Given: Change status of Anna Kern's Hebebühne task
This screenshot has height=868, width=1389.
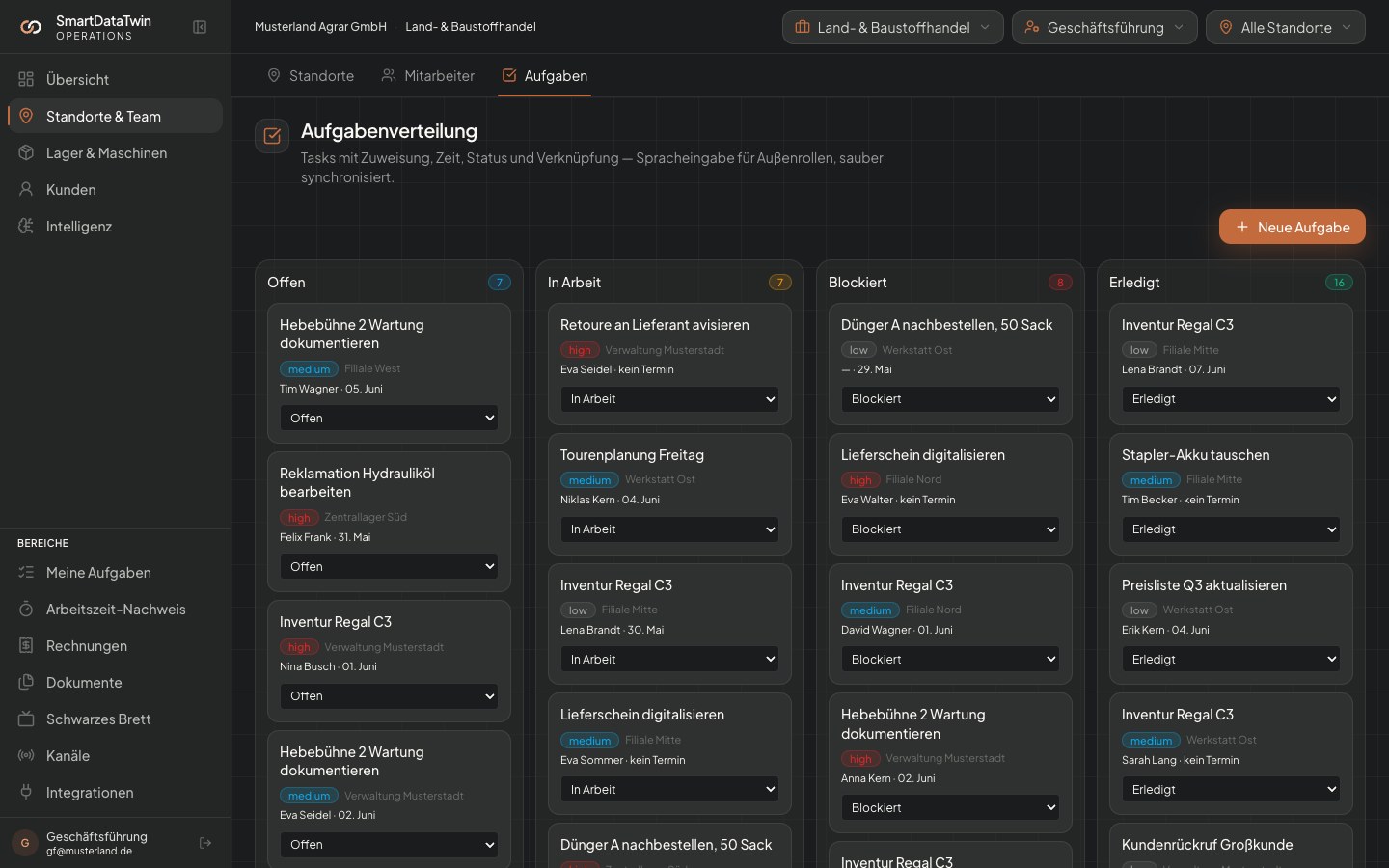Looking at the screenshot, I should pyautogui.click(x=950, y=807).
